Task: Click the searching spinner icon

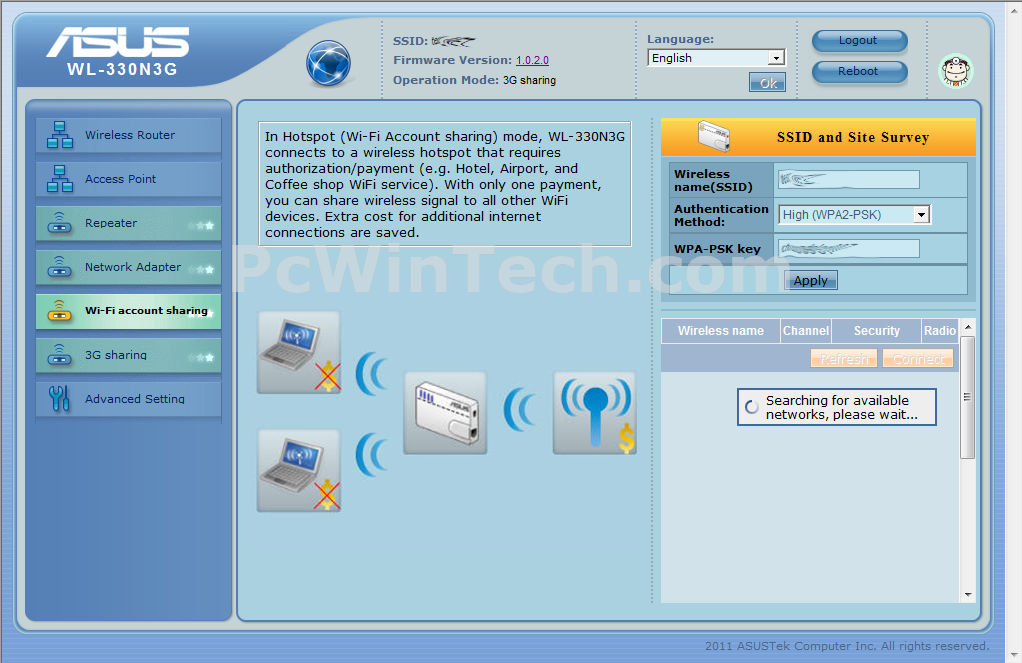Action: [x=752, y=407]
